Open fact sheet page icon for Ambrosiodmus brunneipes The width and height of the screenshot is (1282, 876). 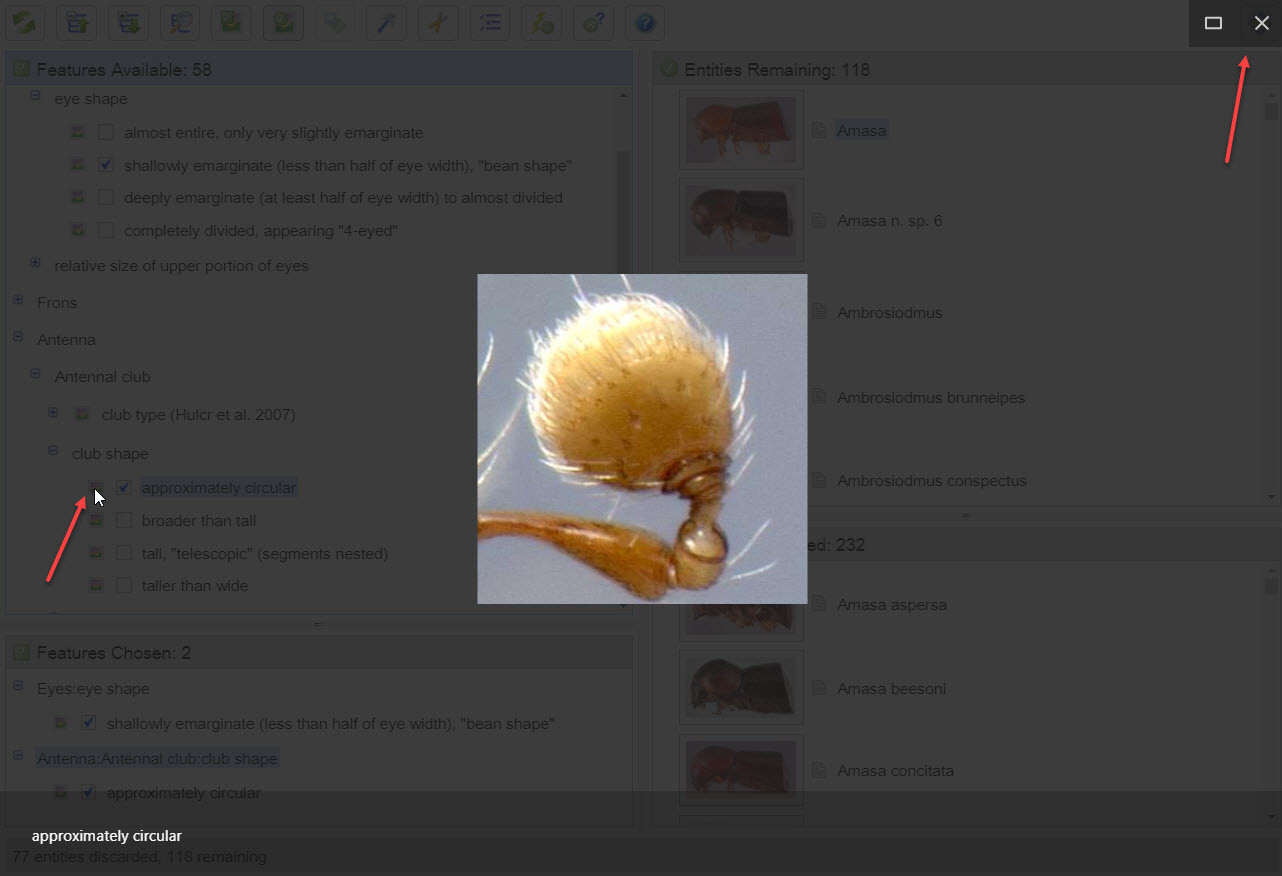(x=819, y=397)
